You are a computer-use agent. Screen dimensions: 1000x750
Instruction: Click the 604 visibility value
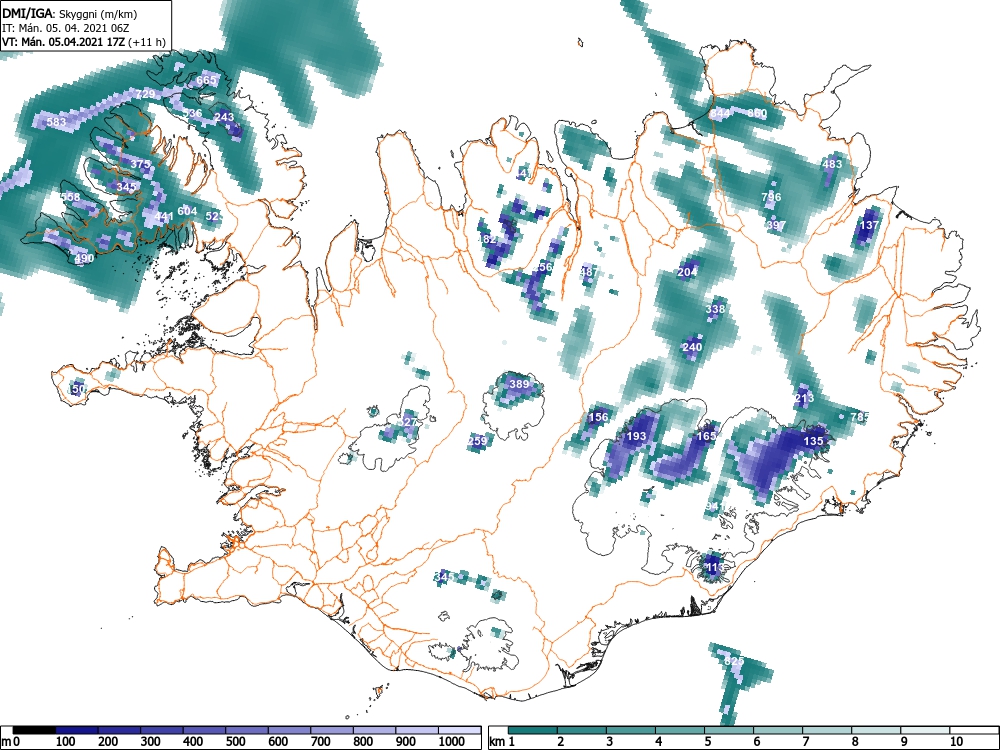(x=187, y=211)
